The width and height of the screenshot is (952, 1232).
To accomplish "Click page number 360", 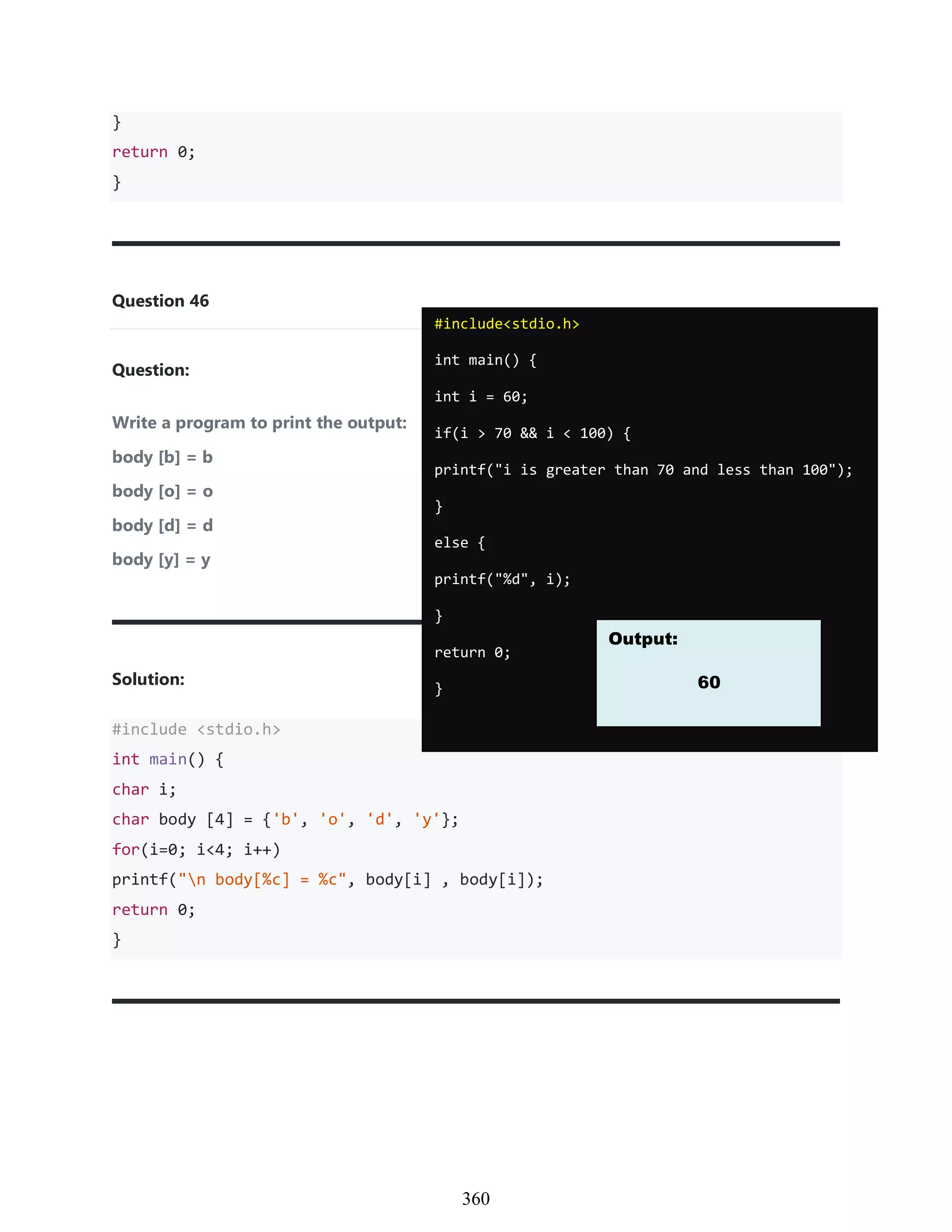I will (x=476, y=1199).
